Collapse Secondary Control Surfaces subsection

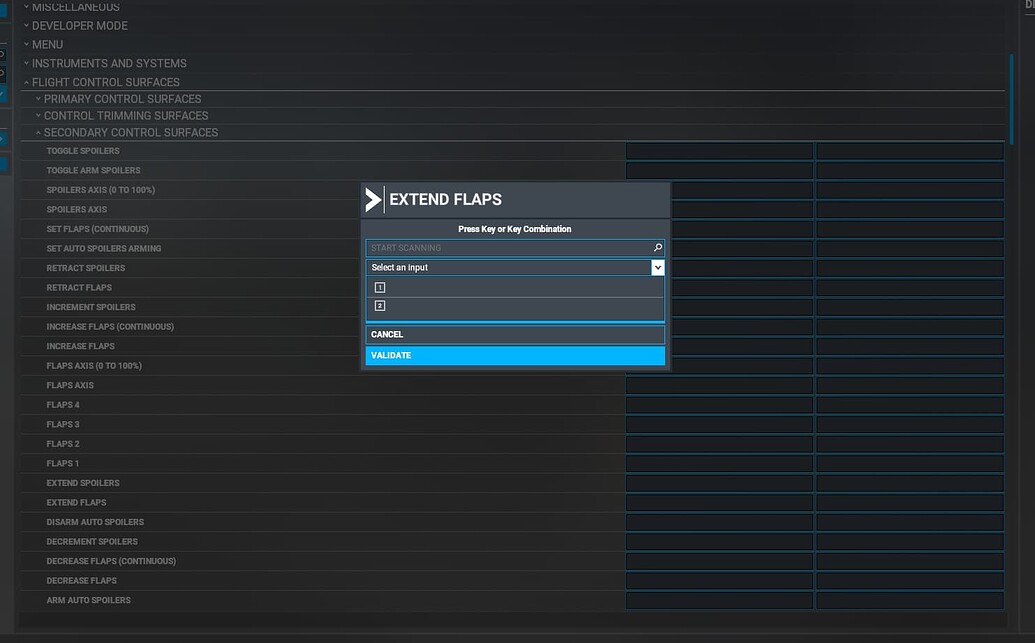[x=130, y=133]
